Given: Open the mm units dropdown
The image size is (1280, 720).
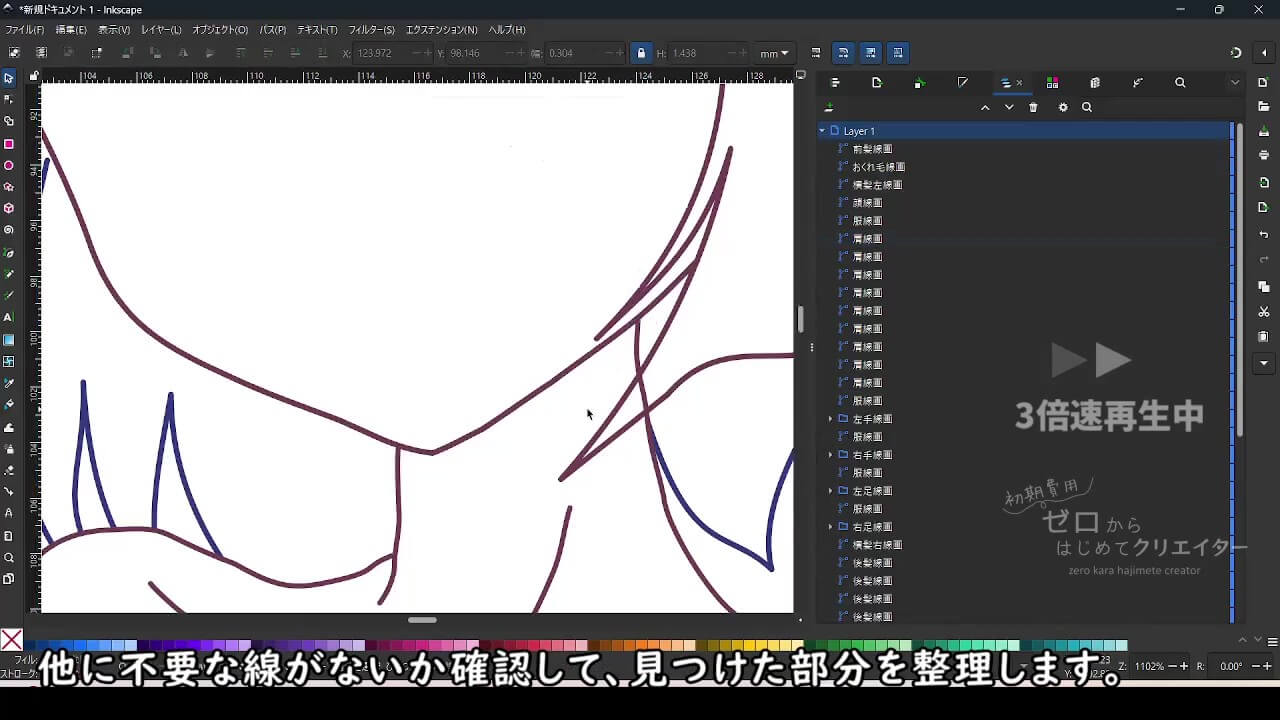Looking at the screenshot, I should tap(774, 53).
